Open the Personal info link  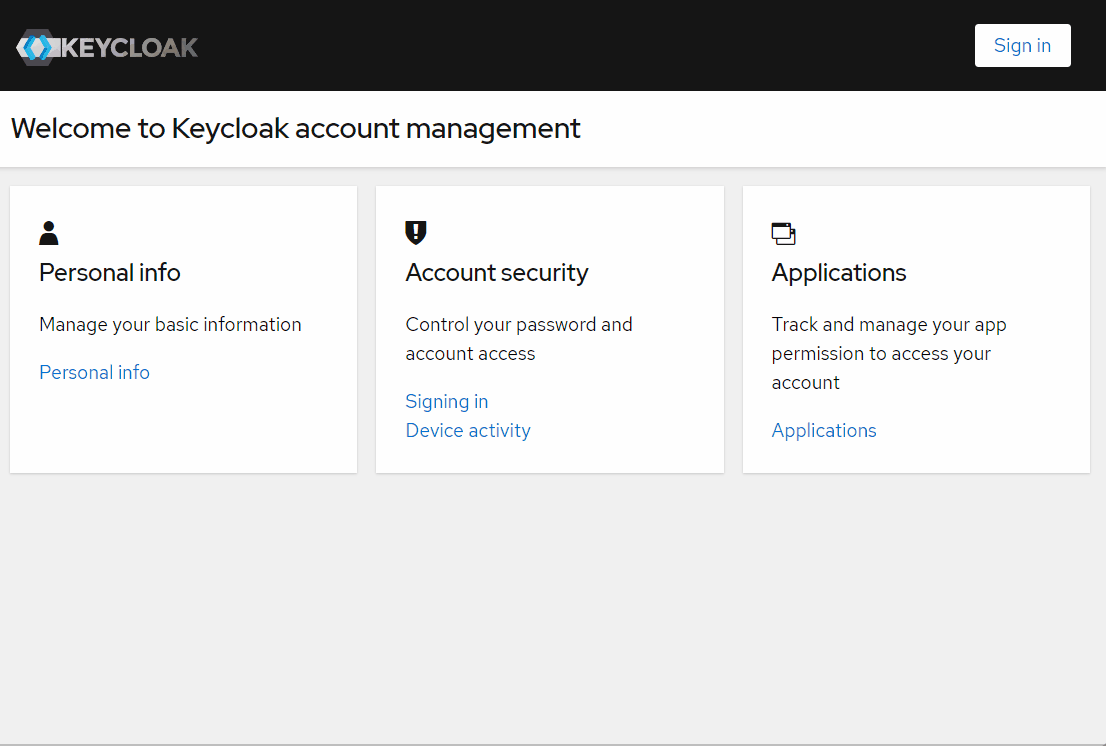click(94, 372)
